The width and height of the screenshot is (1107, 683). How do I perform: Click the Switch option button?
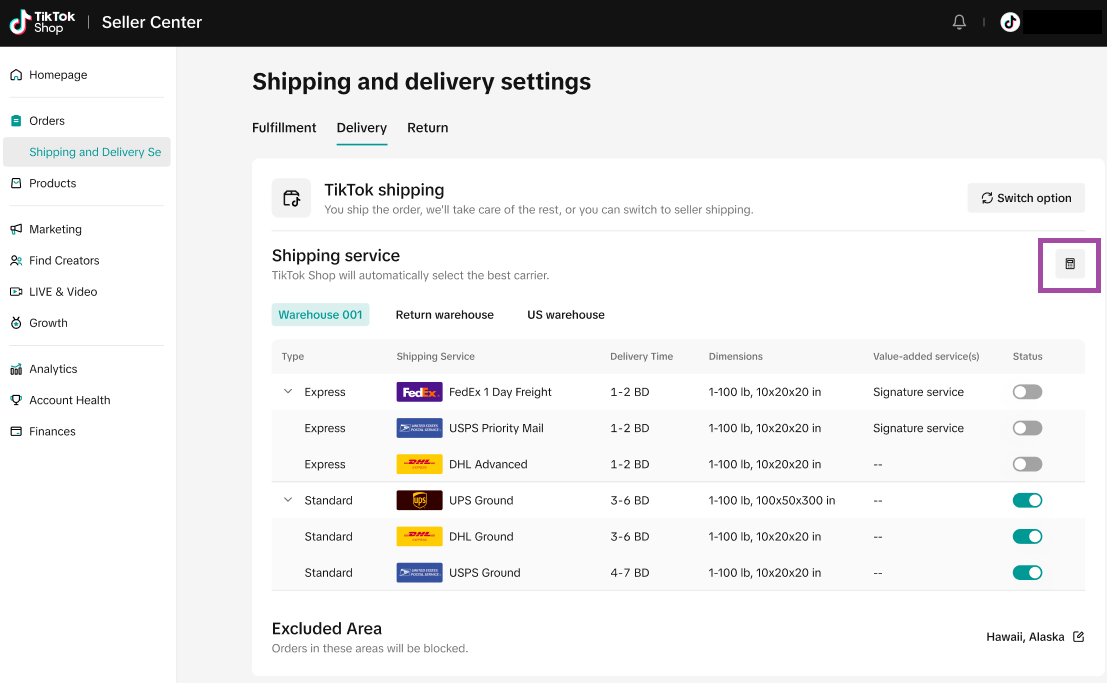coord(1026,197)
